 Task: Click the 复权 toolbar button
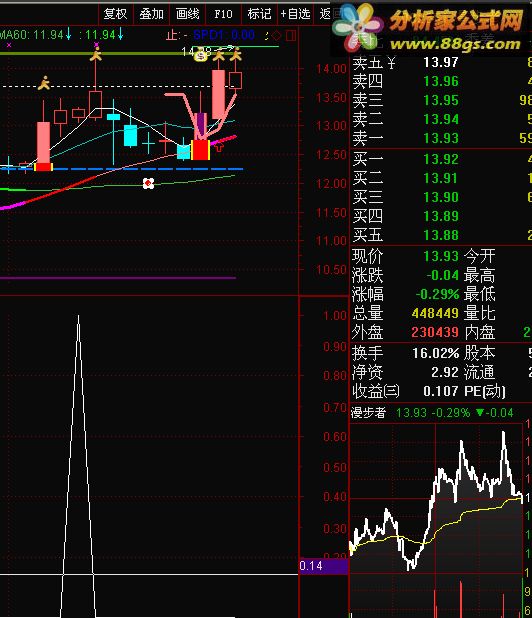point(115,14)
